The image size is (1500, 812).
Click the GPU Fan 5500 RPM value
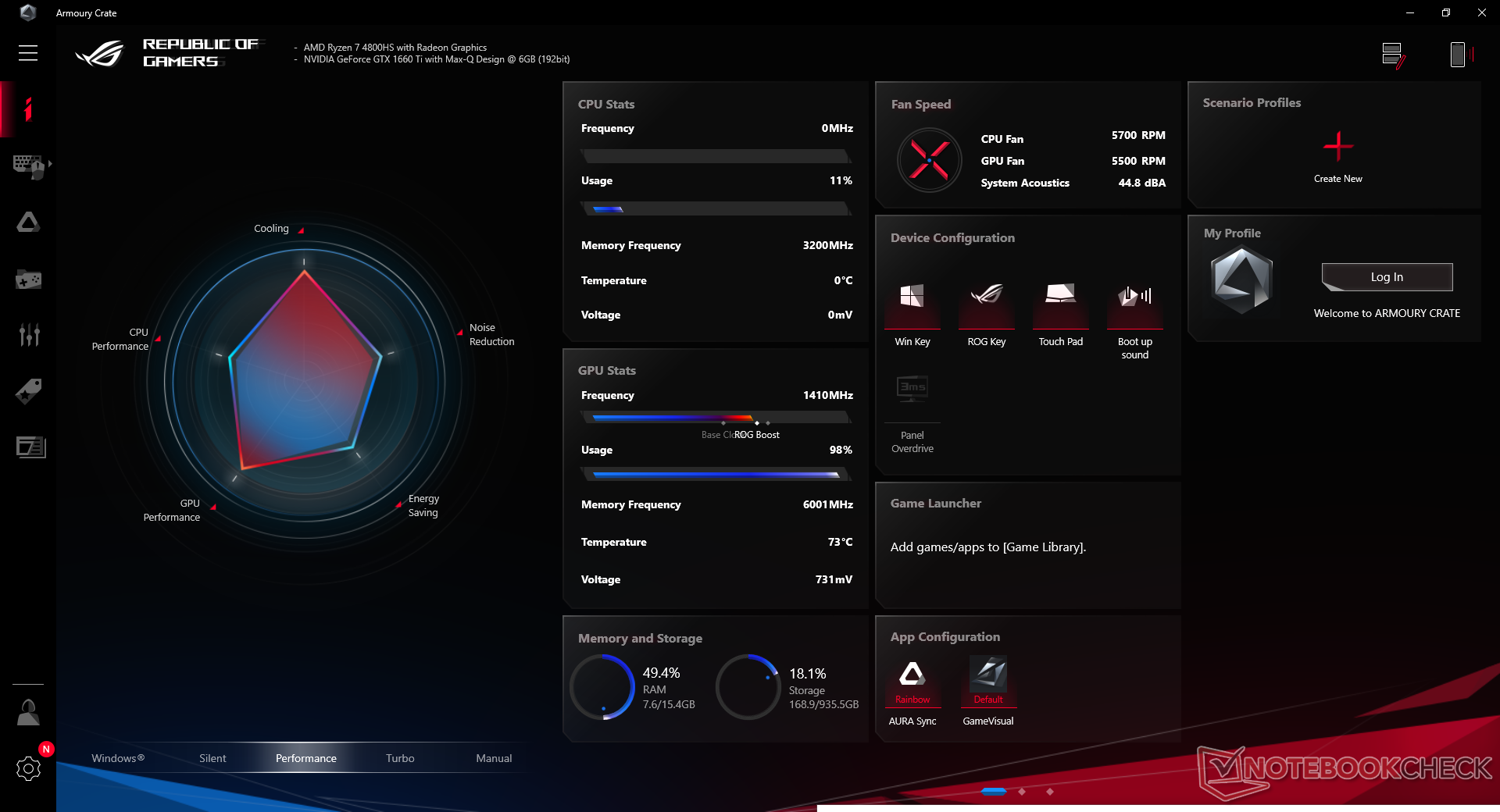(1138, 161)
